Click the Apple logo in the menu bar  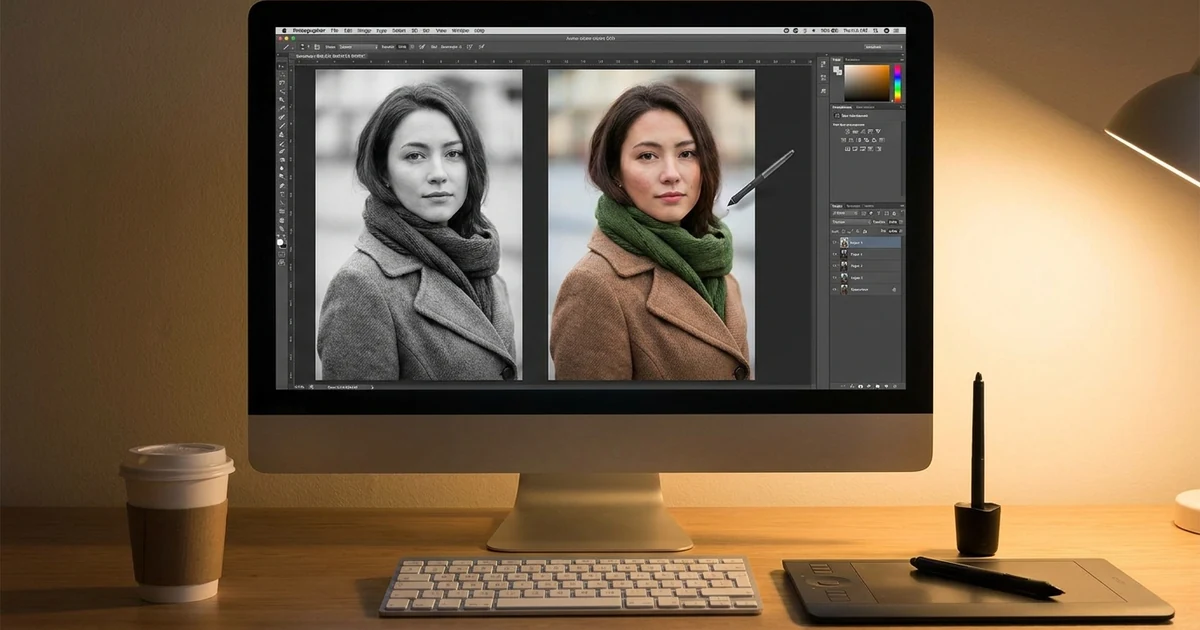(283, 32)
